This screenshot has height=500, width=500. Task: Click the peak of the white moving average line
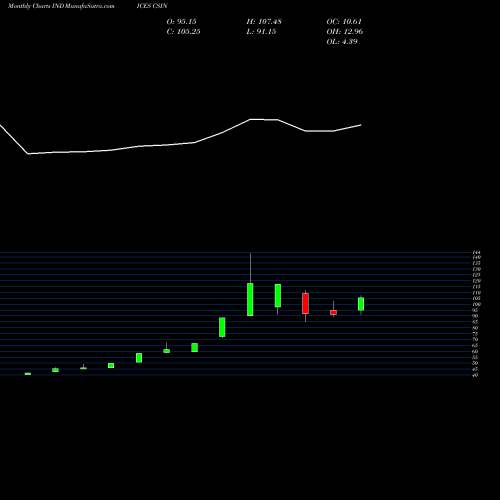(264, 119)
